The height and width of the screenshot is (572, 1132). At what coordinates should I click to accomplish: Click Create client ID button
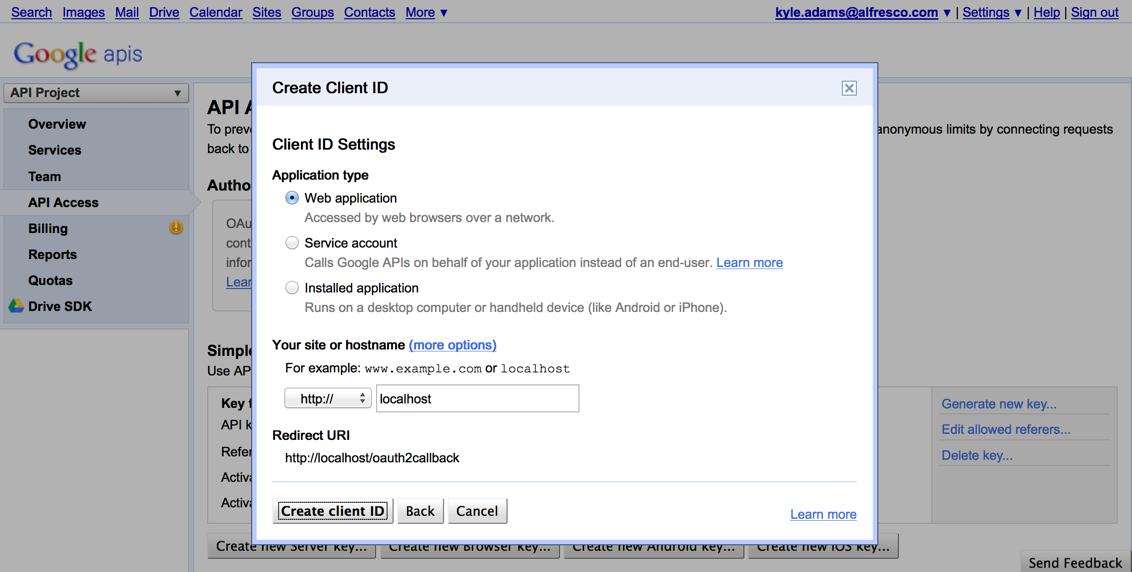coord(333,511)
